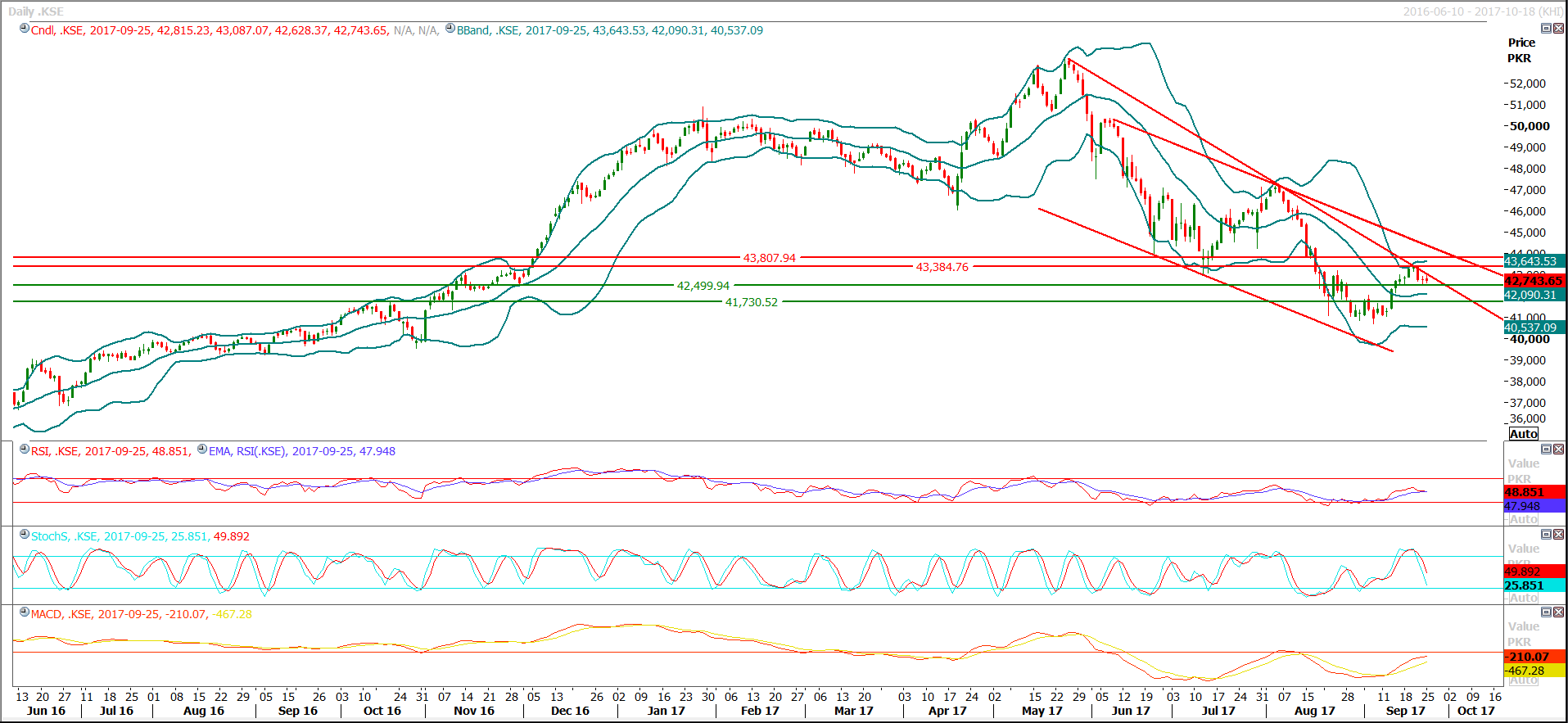Select the 42,499.94 green support line label
The height and width of the screenshot is (723, 1568).
tap(703, 286)
